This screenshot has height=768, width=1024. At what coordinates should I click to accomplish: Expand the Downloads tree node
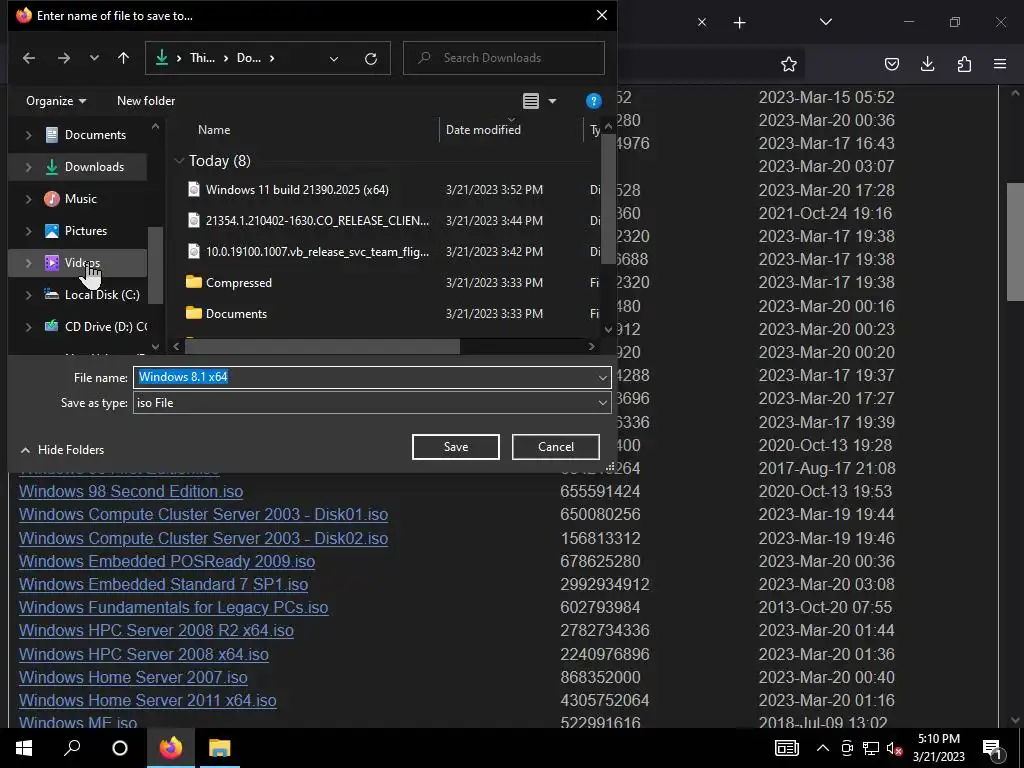(x=28, y=167)
